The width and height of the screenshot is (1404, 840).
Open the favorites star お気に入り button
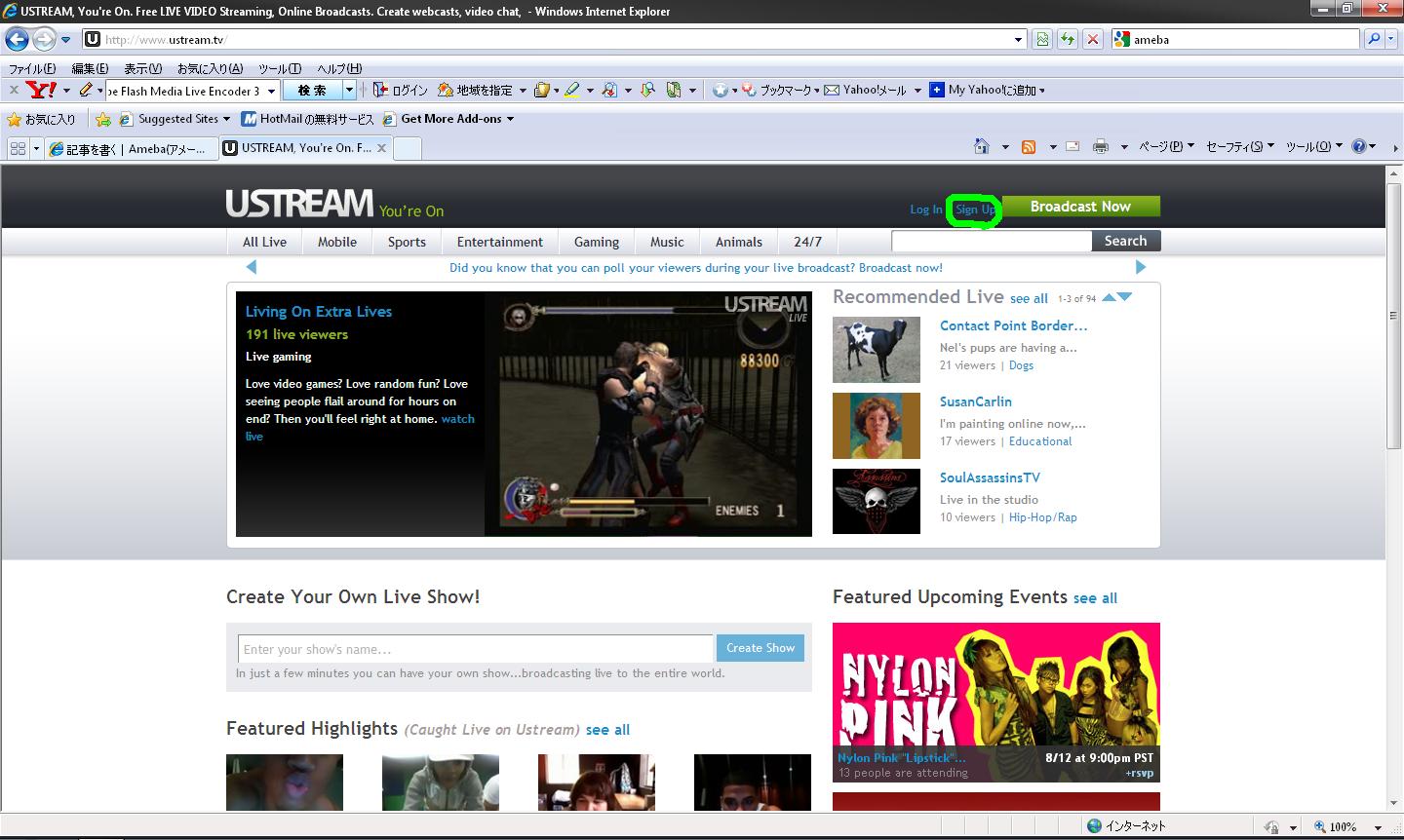41,119
